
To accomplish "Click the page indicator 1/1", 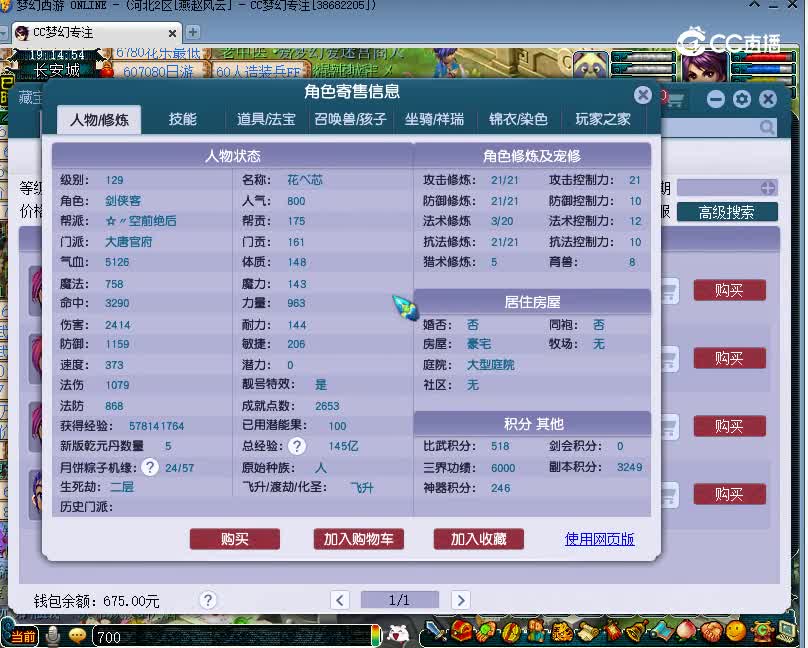I will (x=399, y=600).
